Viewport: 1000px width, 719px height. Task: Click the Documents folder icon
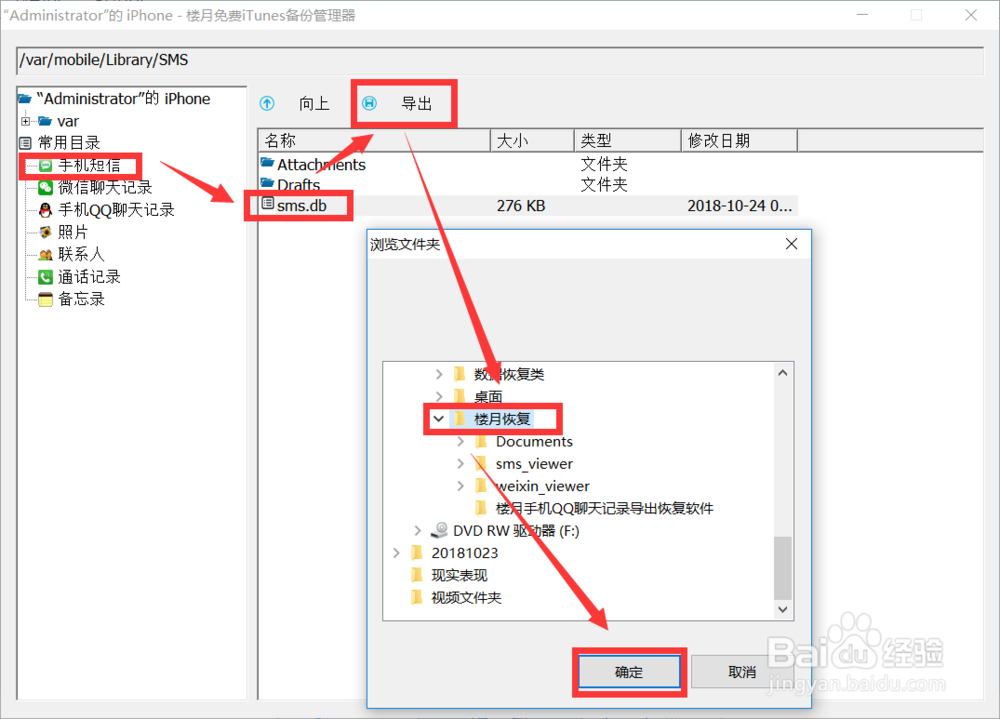click(x=482, y=441)
